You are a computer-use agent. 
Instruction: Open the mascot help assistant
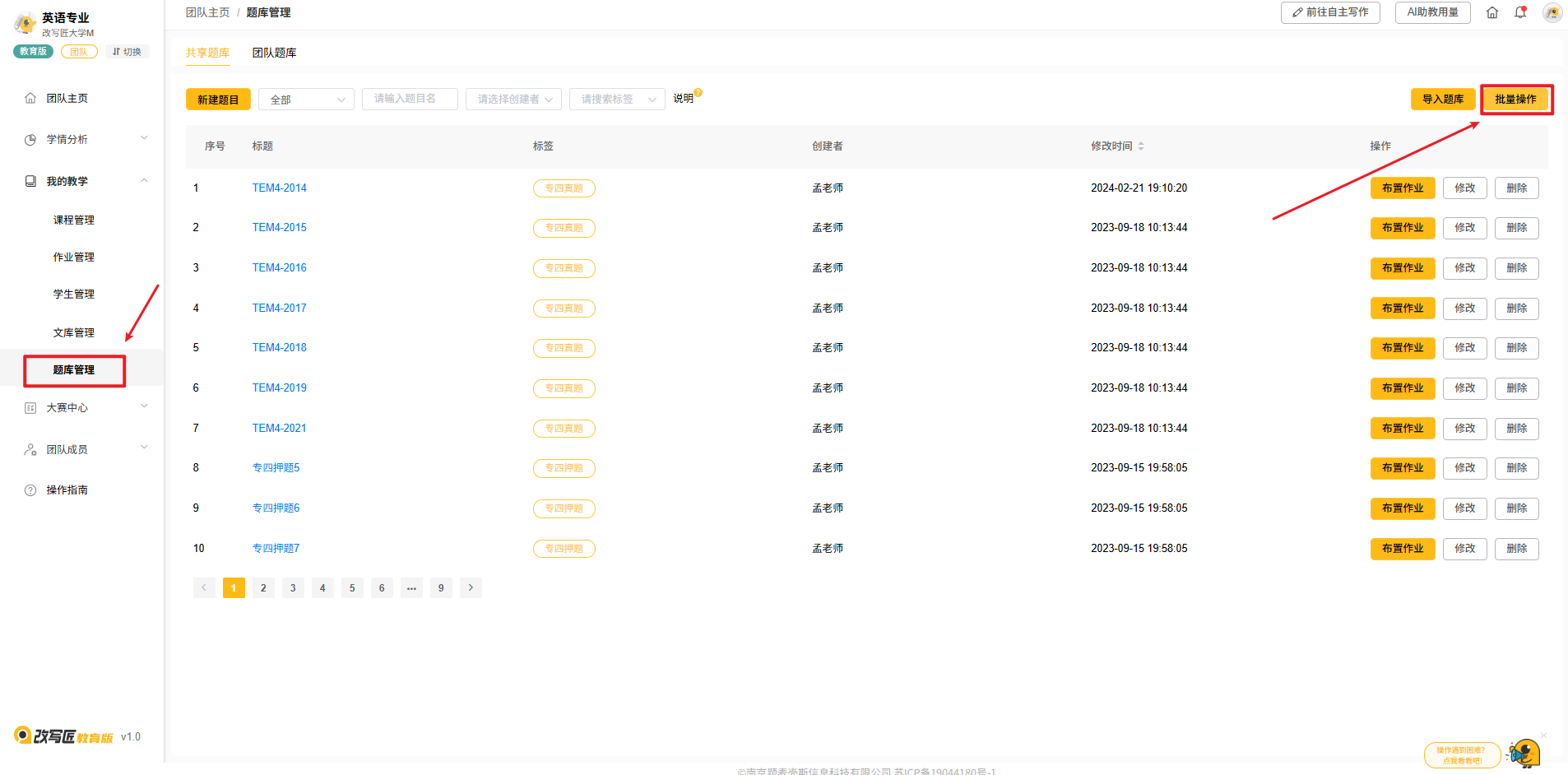[x=1524, y=753]
